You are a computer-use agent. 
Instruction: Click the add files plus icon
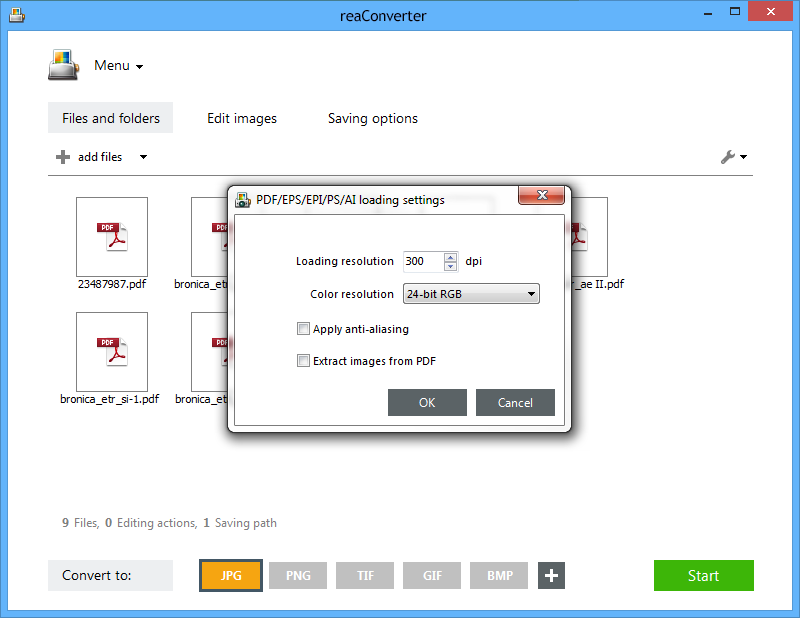(x=63, y=157)
